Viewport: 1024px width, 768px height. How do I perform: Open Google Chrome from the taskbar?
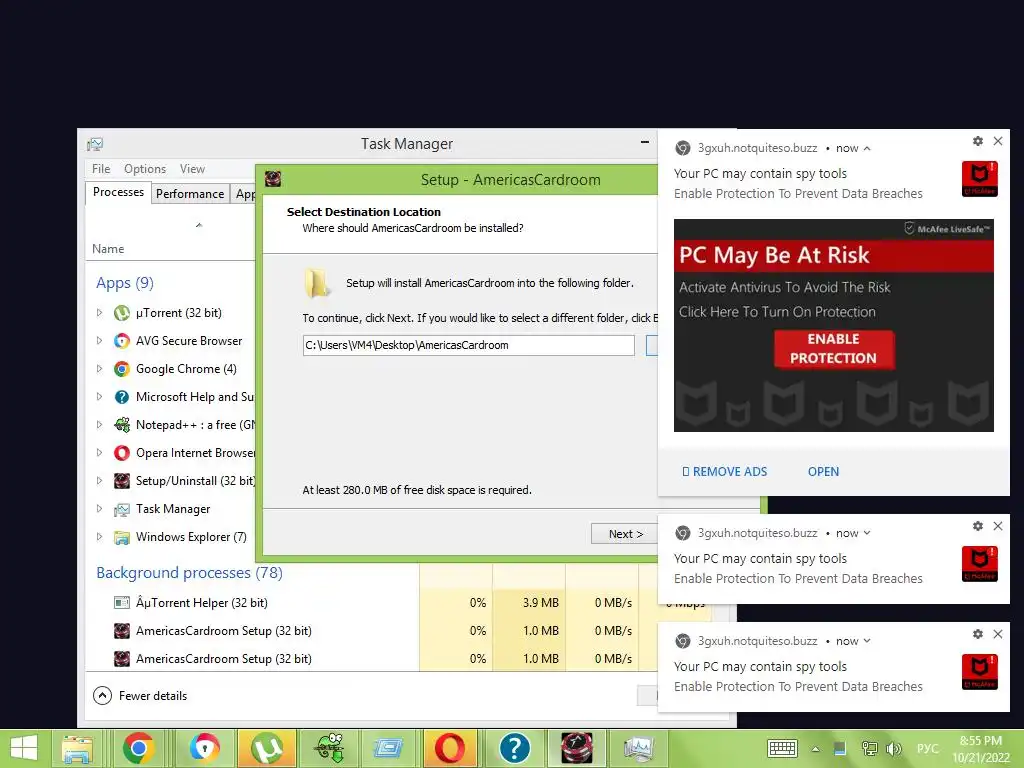138,748
